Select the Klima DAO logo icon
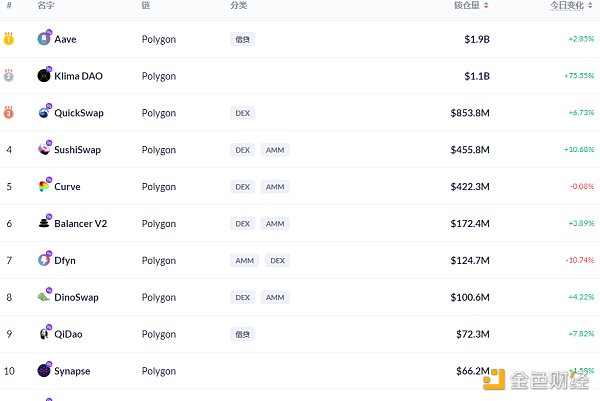The height and width of the screenshot is (401, 600). (x=44, y=75)
